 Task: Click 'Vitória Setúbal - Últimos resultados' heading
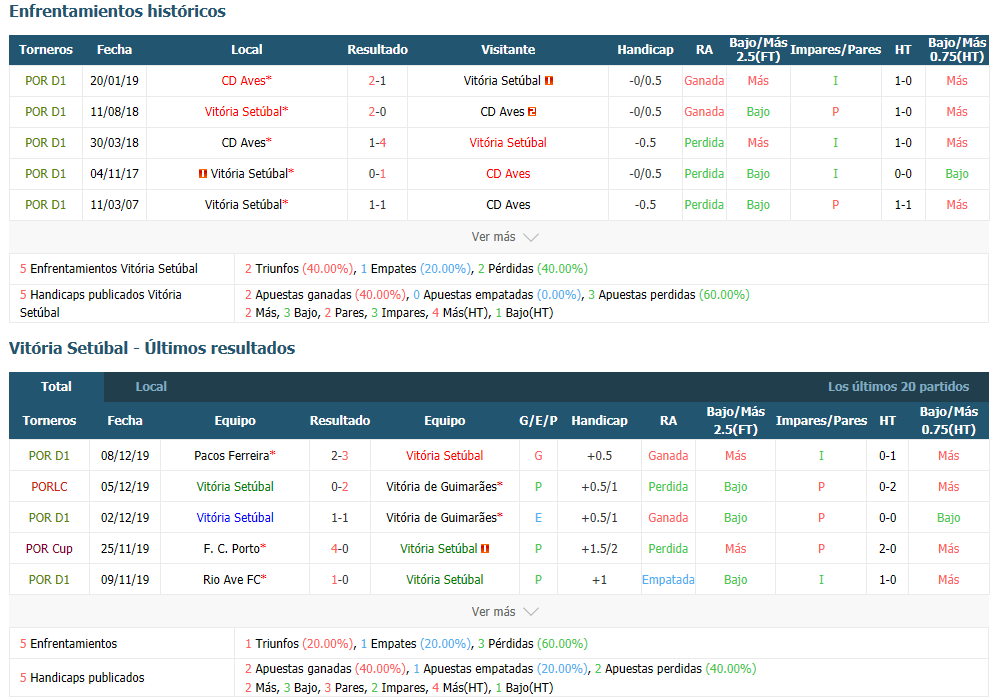click(x=152, y=348)
